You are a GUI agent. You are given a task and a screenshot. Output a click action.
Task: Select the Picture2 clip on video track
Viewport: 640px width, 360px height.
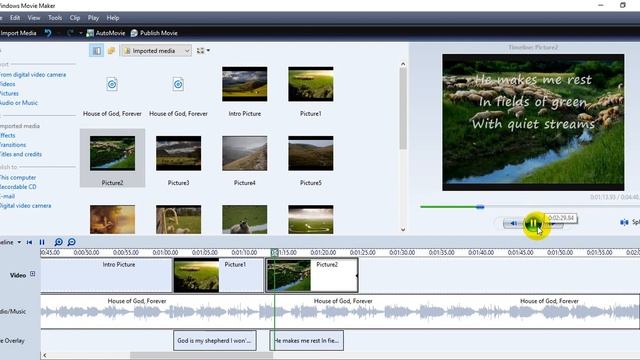pos(312,275)
